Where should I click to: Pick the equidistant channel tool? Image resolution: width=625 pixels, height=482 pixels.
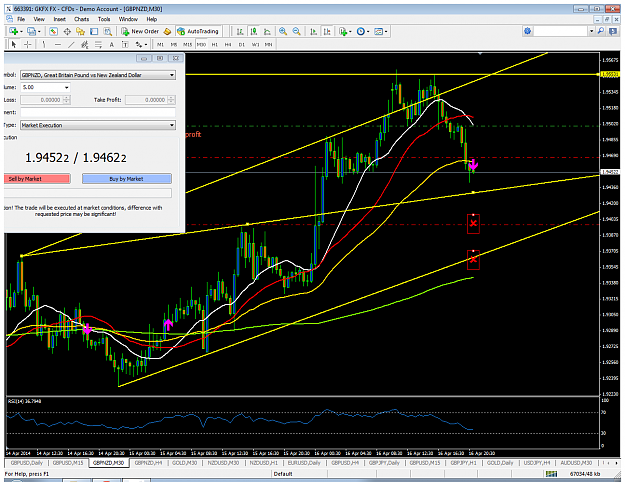coord(85,45)
